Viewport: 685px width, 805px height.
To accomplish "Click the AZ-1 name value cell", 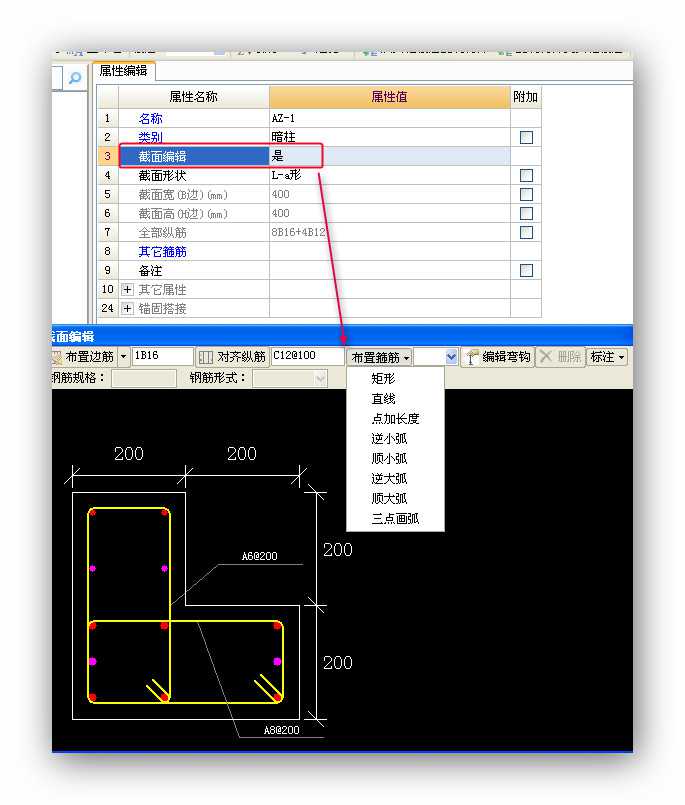I will [390, 119].
